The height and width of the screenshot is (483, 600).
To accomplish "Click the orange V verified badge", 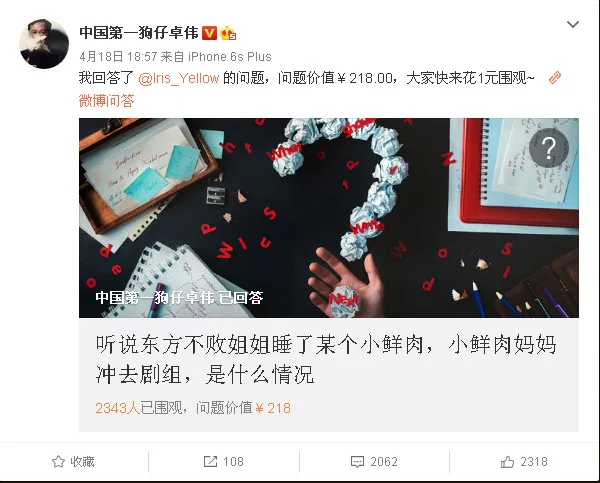I will pos(209,33).
